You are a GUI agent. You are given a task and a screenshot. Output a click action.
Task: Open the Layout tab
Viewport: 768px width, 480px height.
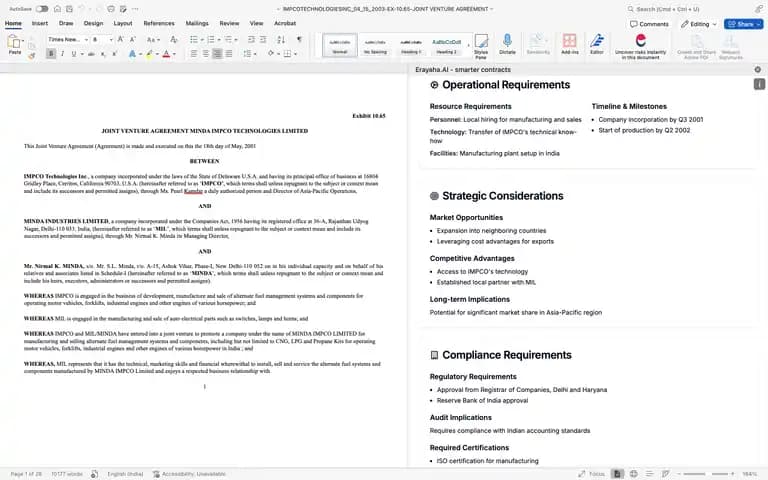pos(122,23)
